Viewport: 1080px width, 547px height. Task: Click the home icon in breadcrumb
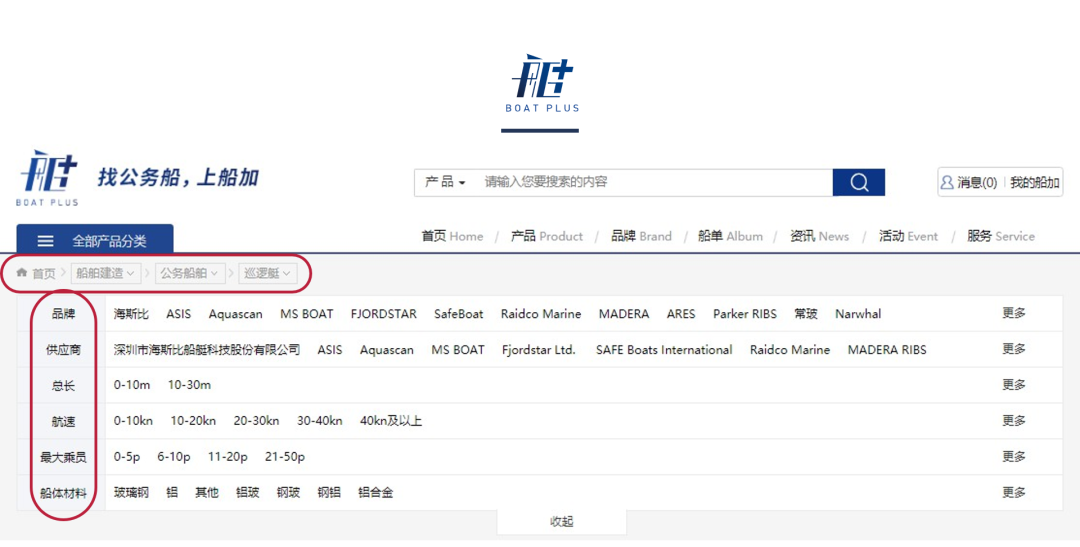tap(22, 273)
